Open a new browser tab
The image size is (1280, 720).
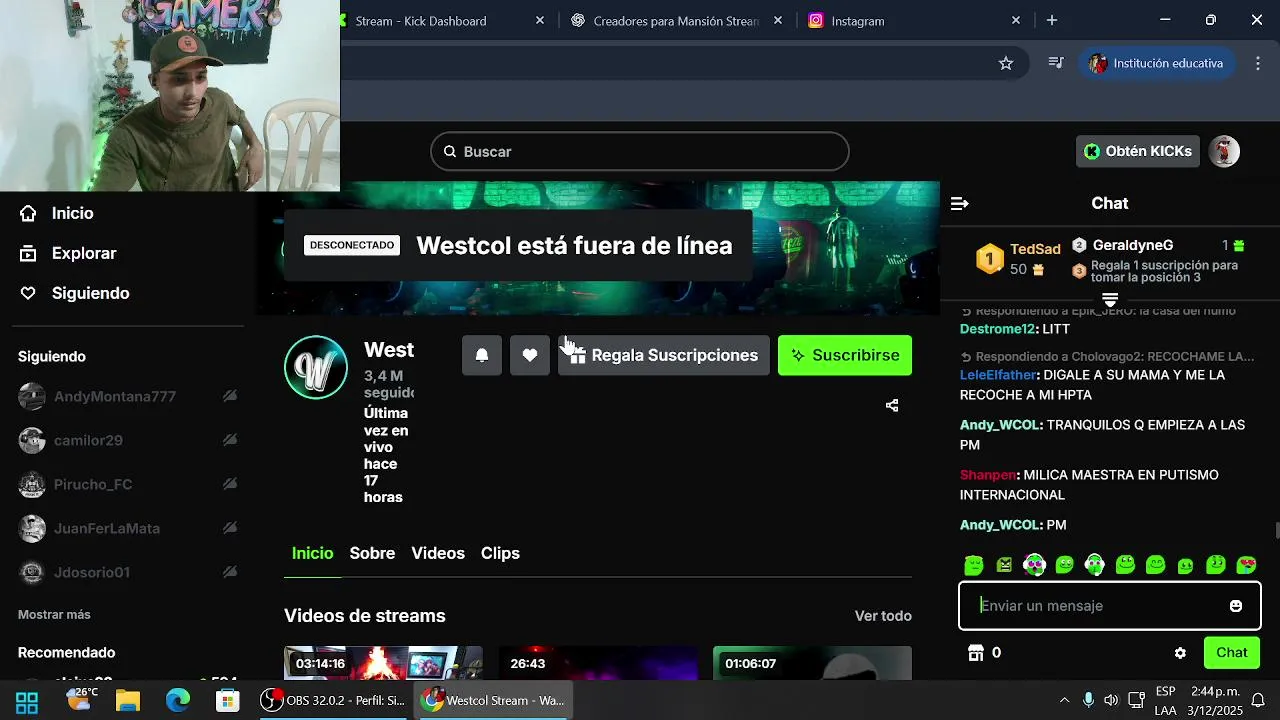pyautogui.click(x=1052, y=20)
